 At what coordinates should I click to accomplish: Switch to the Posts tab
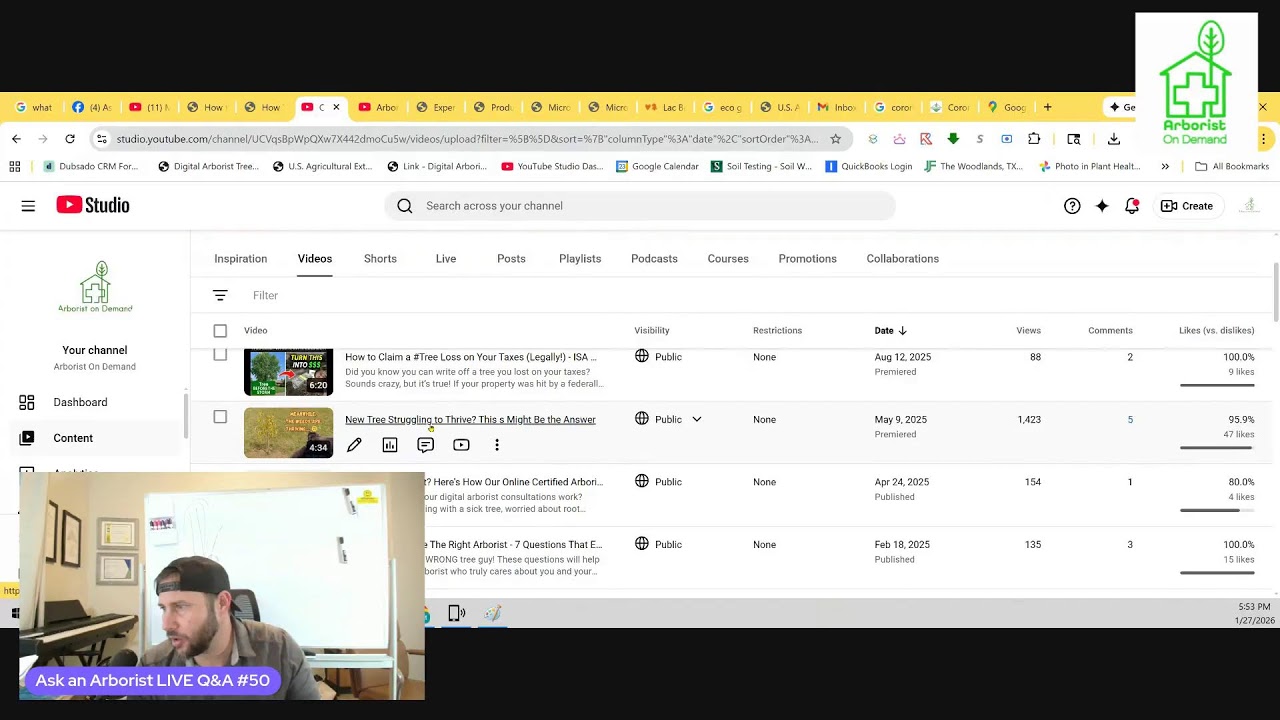pyautogui.click(x=511, y=259)
